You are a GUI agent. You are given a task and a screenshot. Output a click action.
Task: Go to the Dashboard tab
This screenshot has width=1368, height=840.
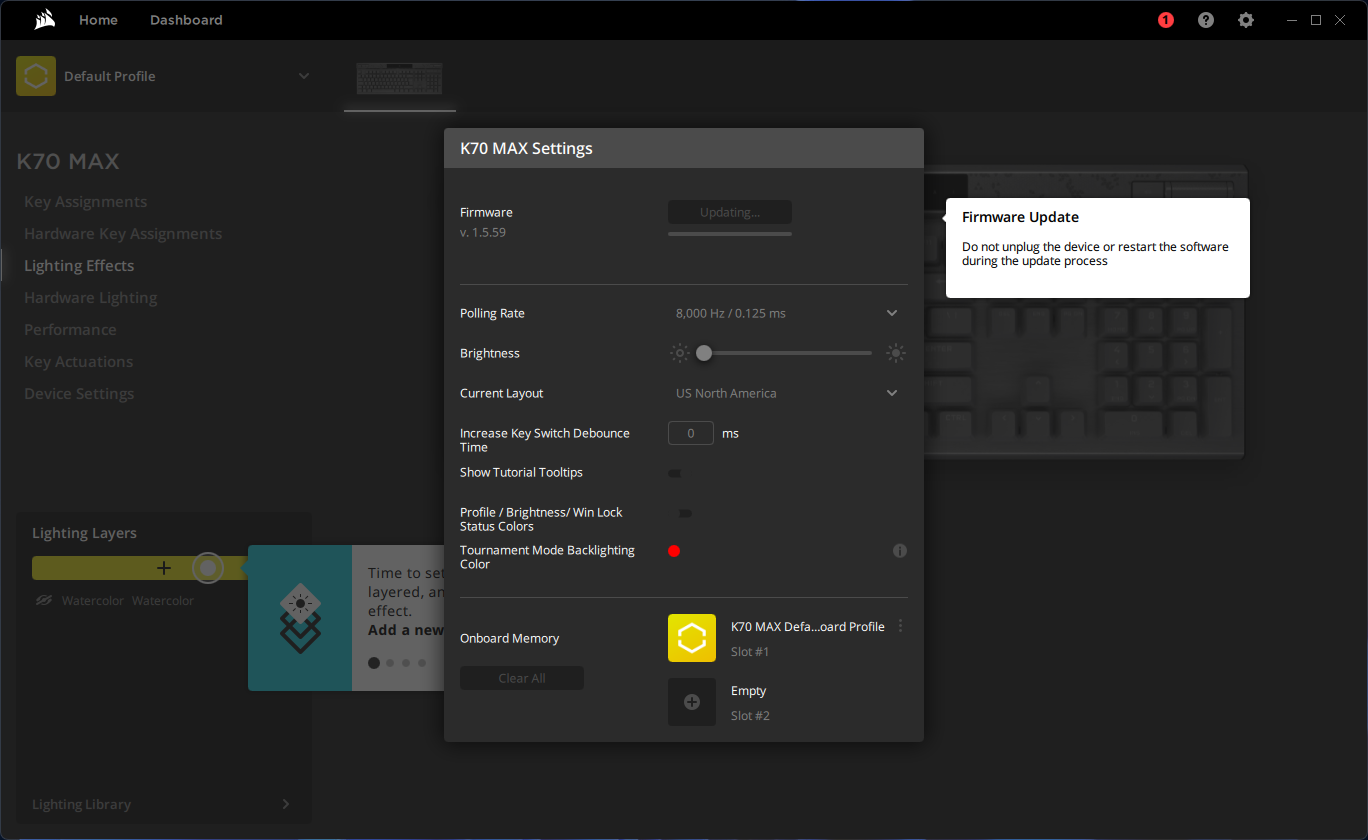(x=186, y=20)
